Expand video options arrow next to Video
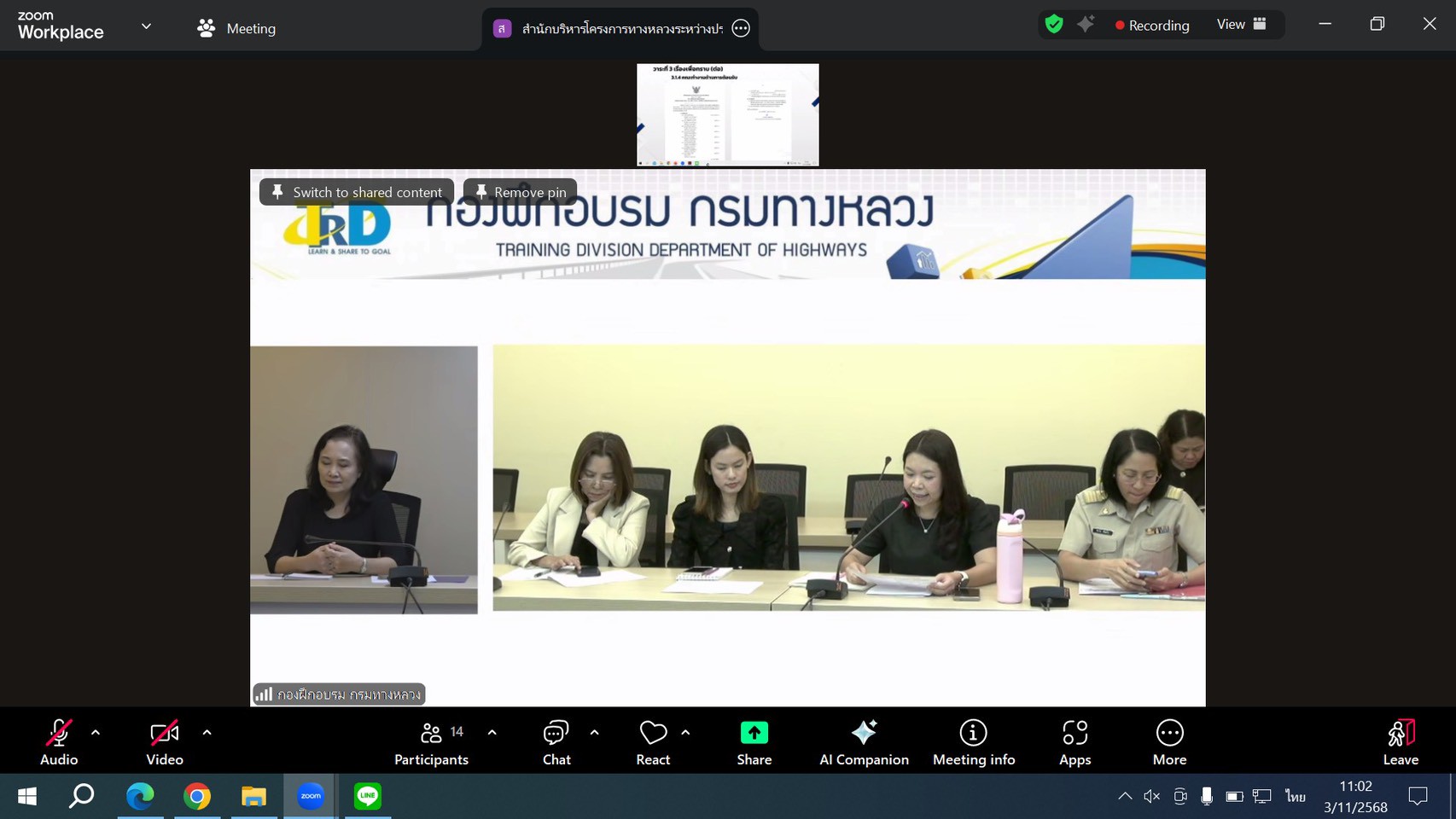 [207, 732]
